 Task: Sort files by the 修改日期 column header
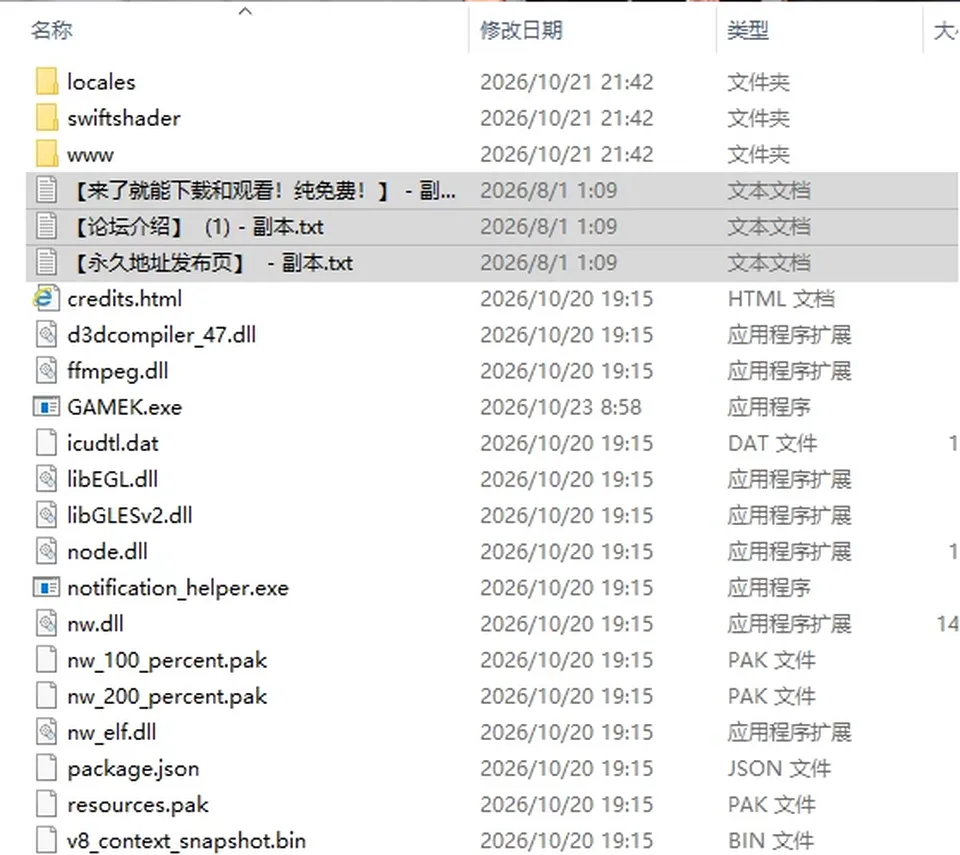point(521,29)
